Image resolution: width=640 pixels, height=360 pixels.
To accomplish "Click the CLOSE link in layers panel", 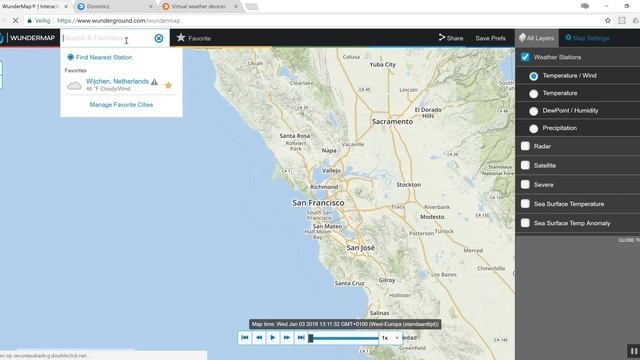I will click(x=629, y=240).
